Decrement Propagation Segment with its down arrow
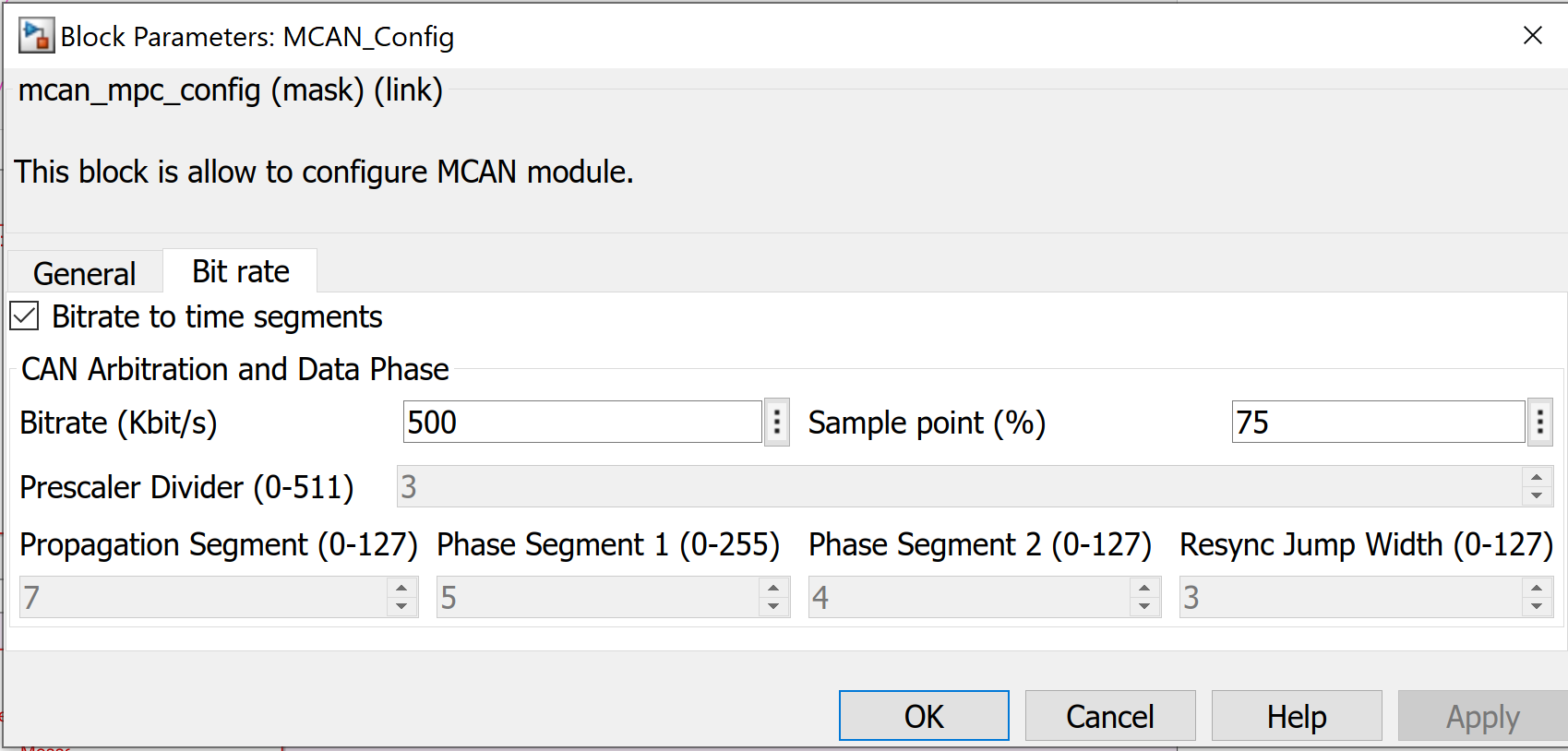 [x=403, y=605]
